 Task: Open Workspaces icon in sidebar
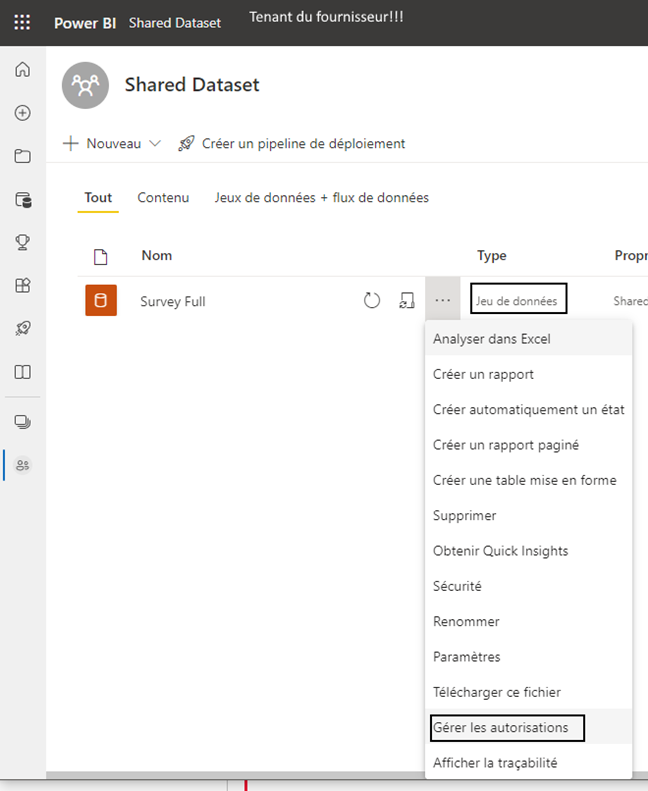[x=22, y=421]
